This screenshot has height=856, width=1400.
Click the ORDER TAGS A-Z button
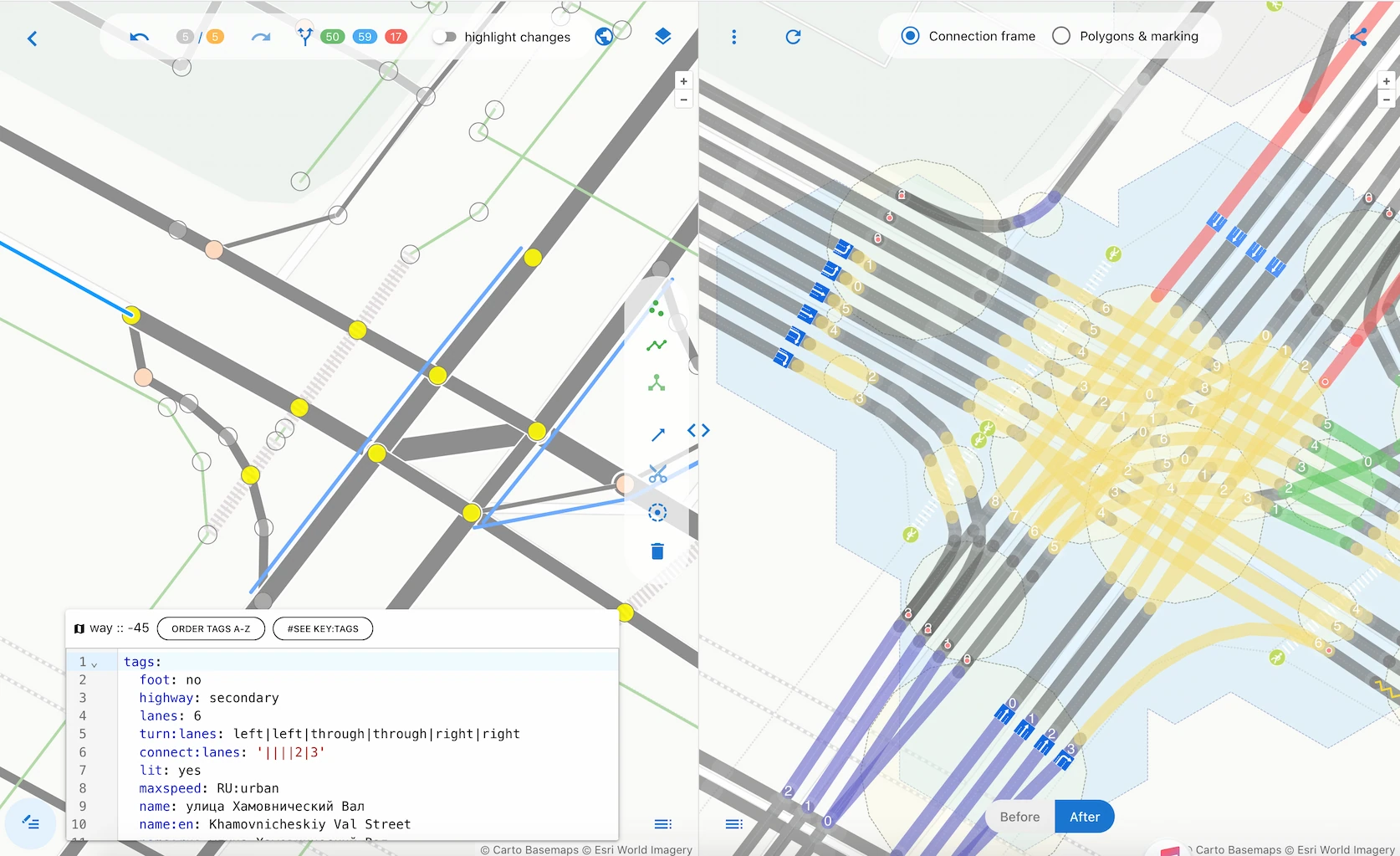click(211, 628)
